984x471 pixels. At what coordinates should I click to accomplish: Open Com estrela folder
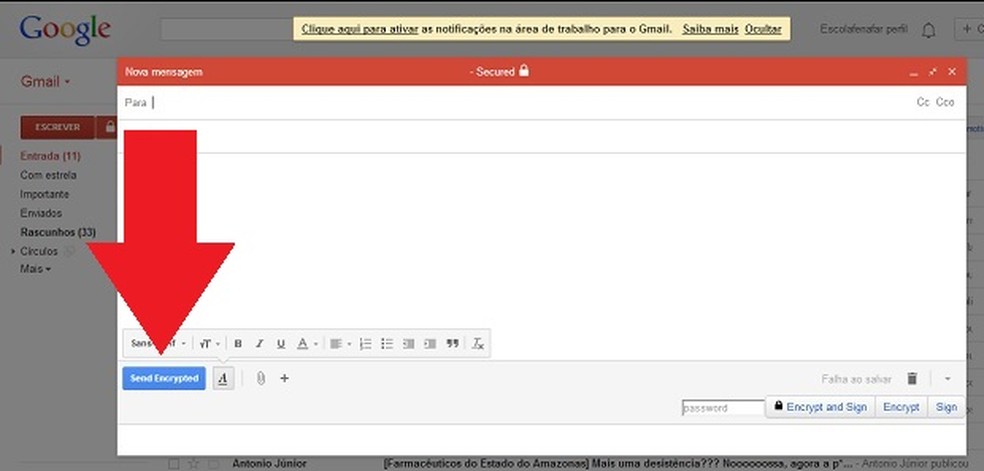tap(48, 175)
